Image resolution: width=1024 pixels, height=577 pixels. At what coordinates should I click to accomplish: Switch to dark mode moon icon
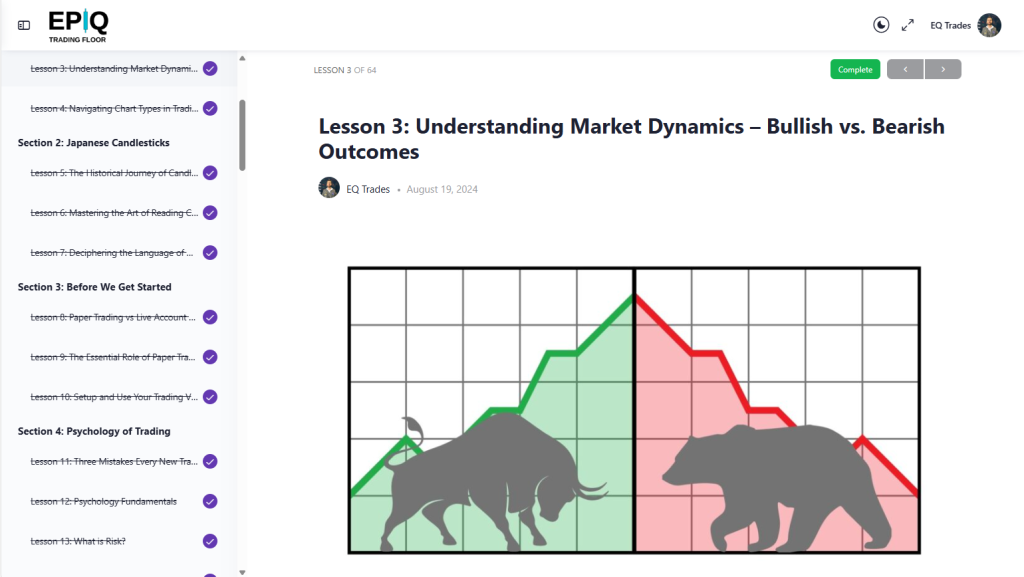(881, 25)
